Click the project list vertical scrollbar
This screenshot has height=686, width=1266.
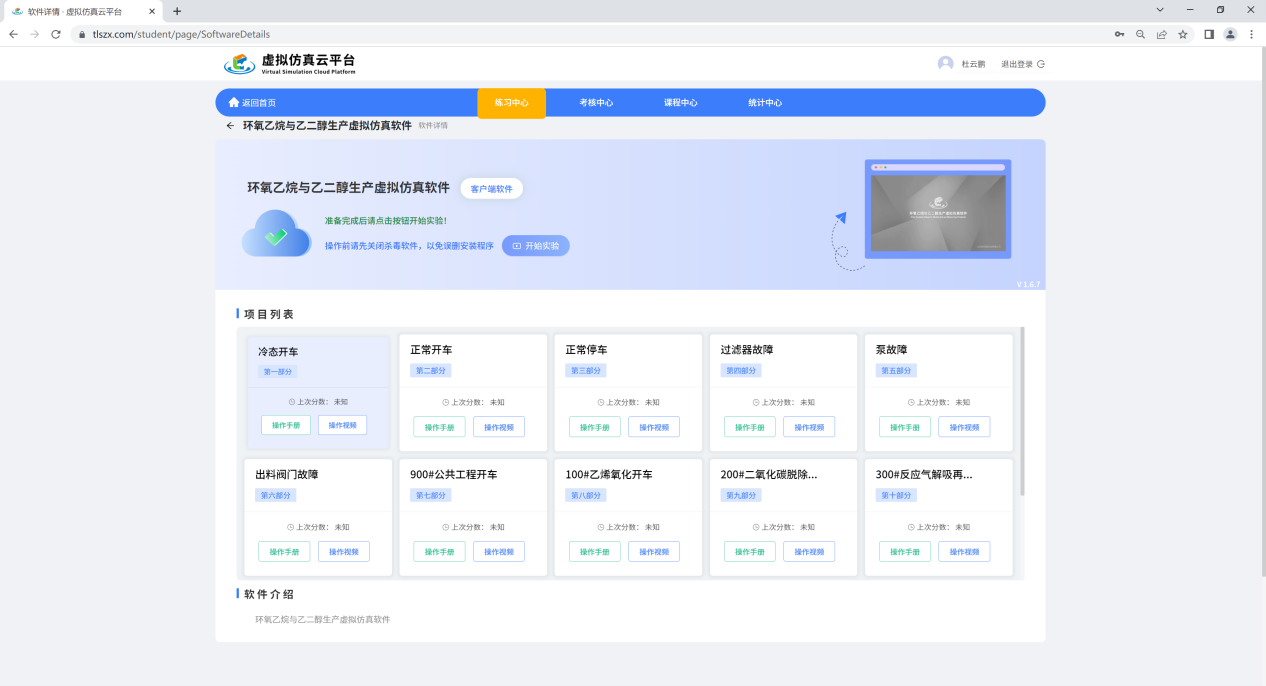point(1021,411)
